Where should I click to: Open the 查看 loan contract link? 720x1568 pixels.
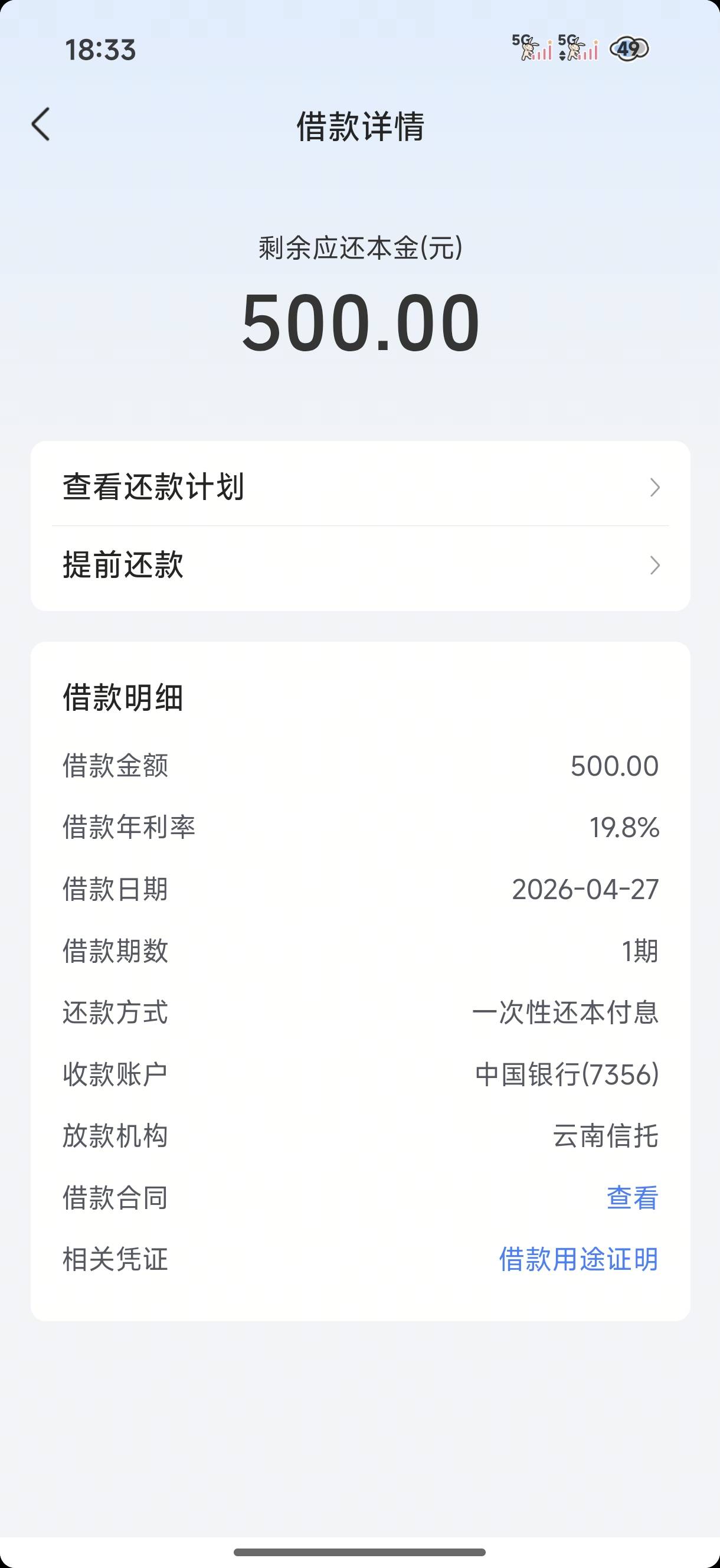632,1197
